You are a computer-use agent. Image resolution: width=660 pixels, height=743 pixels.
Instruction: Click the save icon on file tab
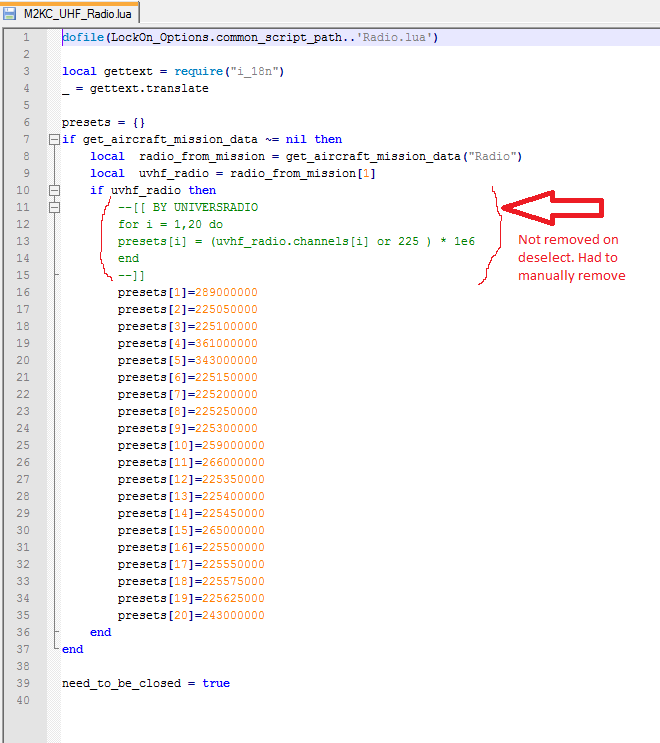[9, 14]
